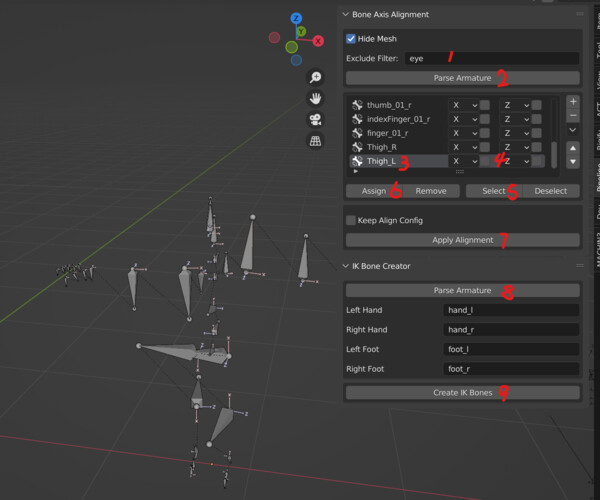The image size is (600, 500).
Task: Open the Z axis dropdown for finger_01_r
Action: [x=515, y=133]
